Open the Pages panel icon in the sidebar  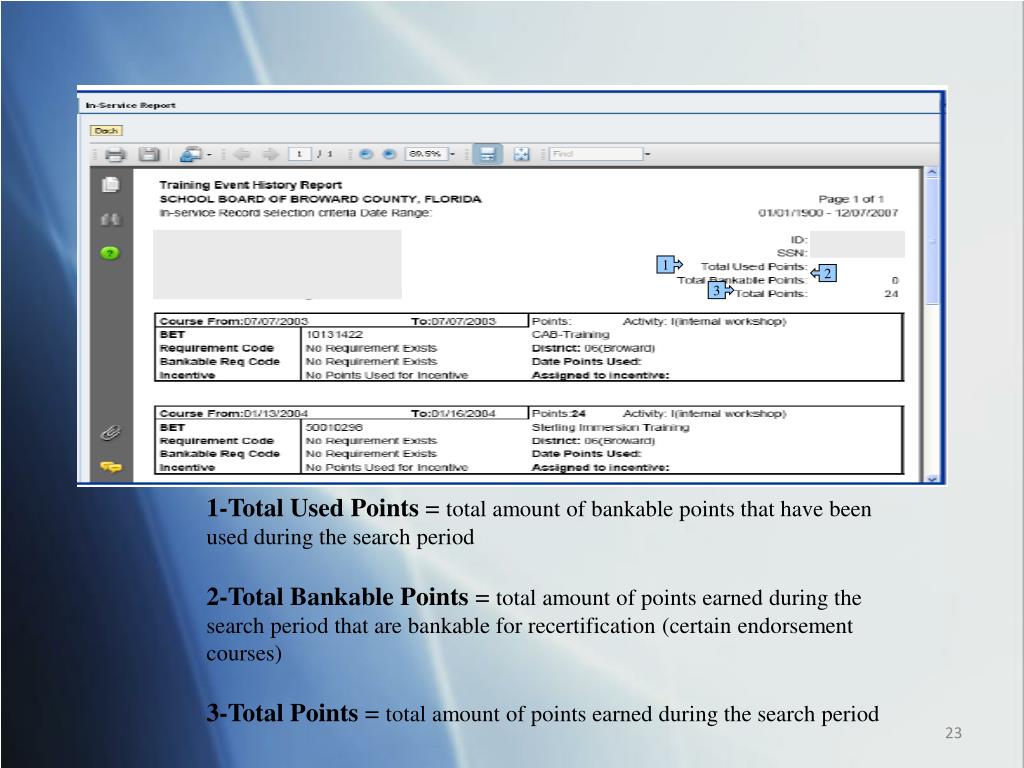pos(110,185)
